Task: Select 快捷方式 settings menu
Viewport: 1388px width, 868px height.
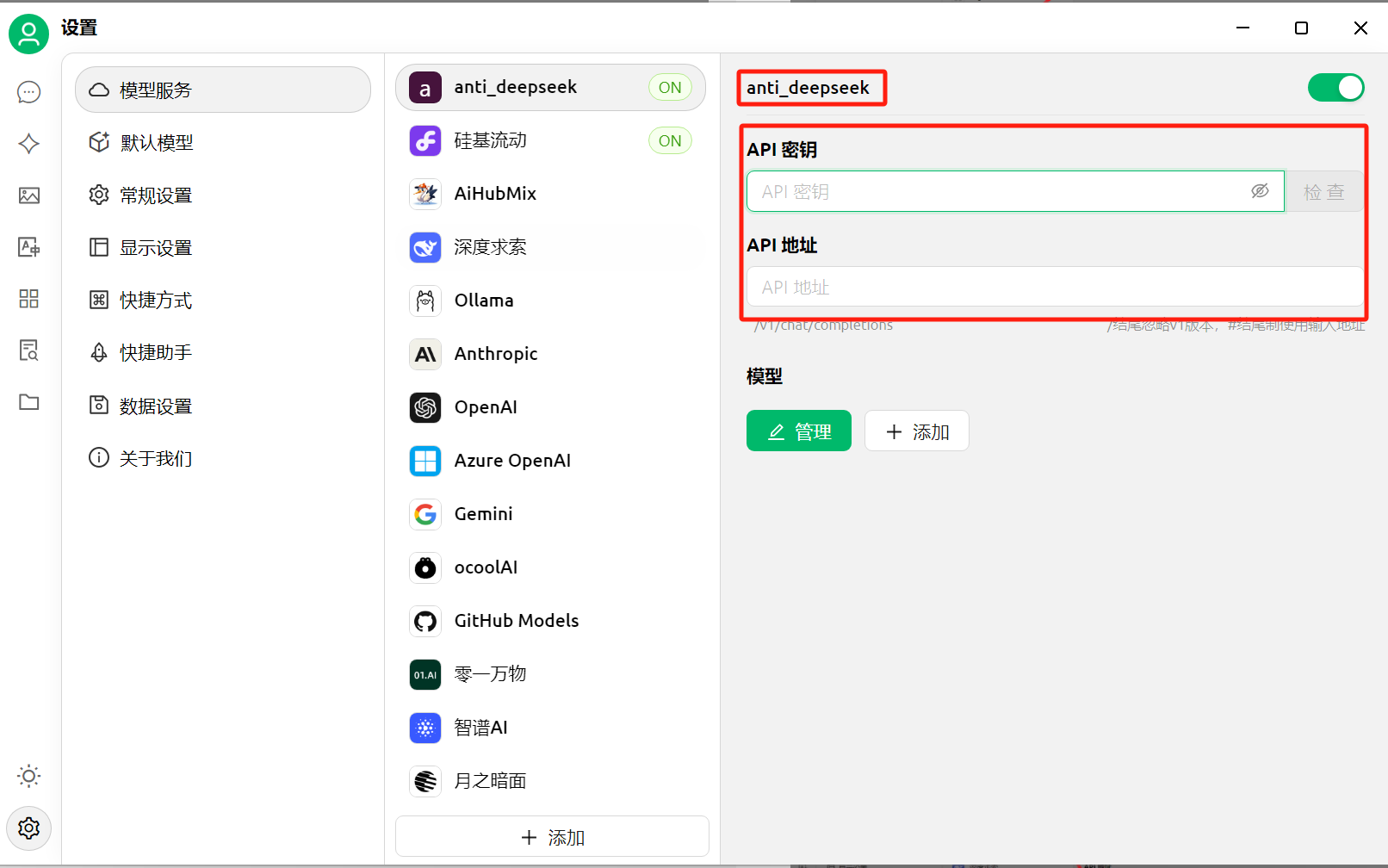Action: pyautogui.click(x=223, y=301)
